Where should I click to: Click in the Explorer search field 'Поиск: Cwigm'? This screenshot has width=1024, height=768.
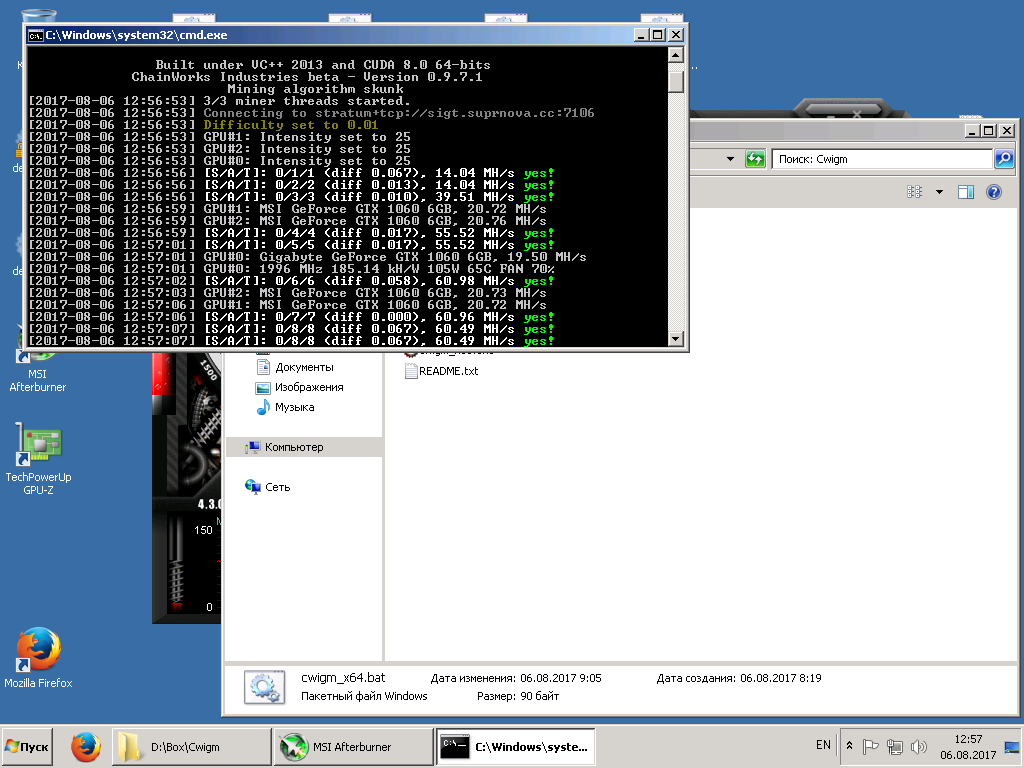click(882, 159)
